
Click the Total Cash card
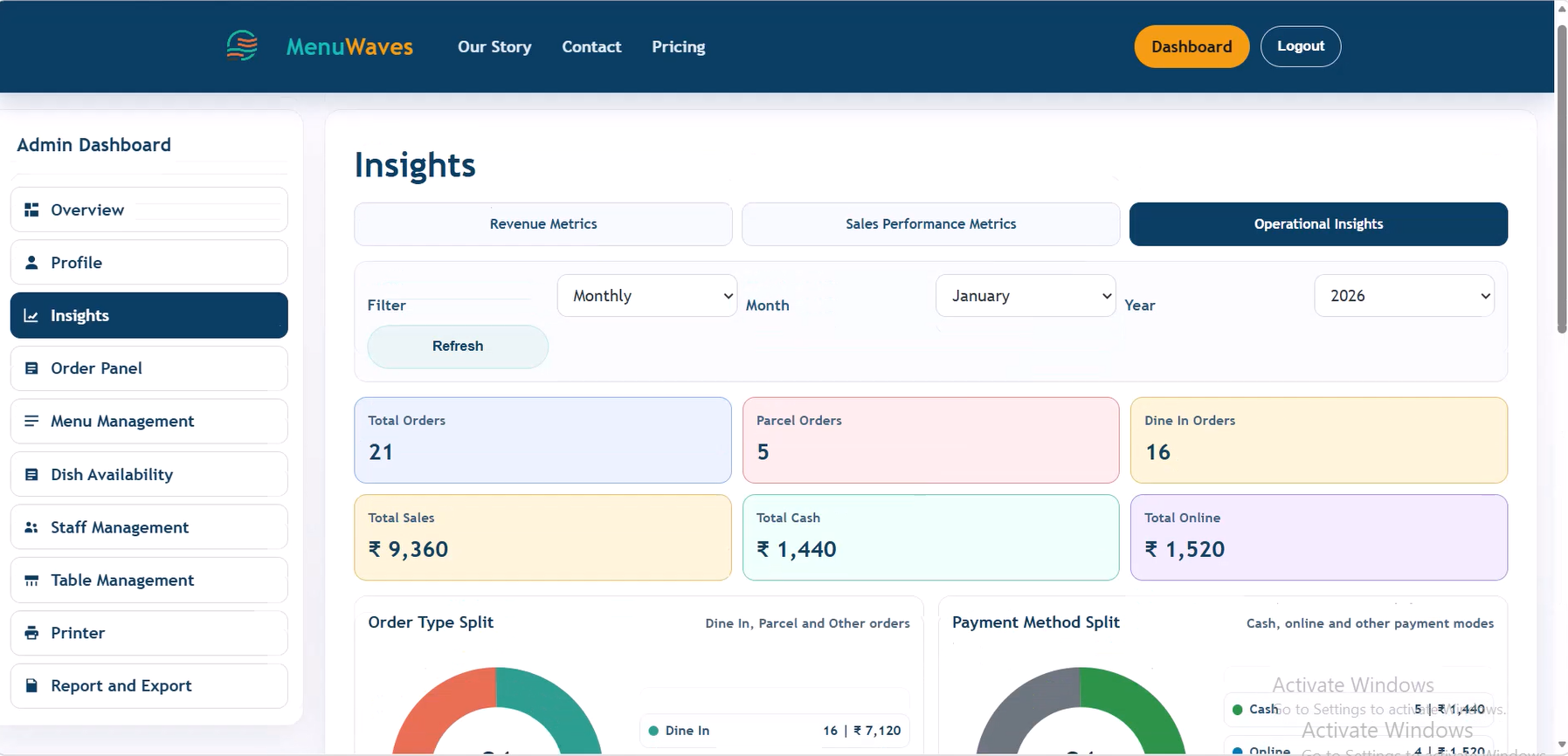pyautogui.click(x=930, y=538)
